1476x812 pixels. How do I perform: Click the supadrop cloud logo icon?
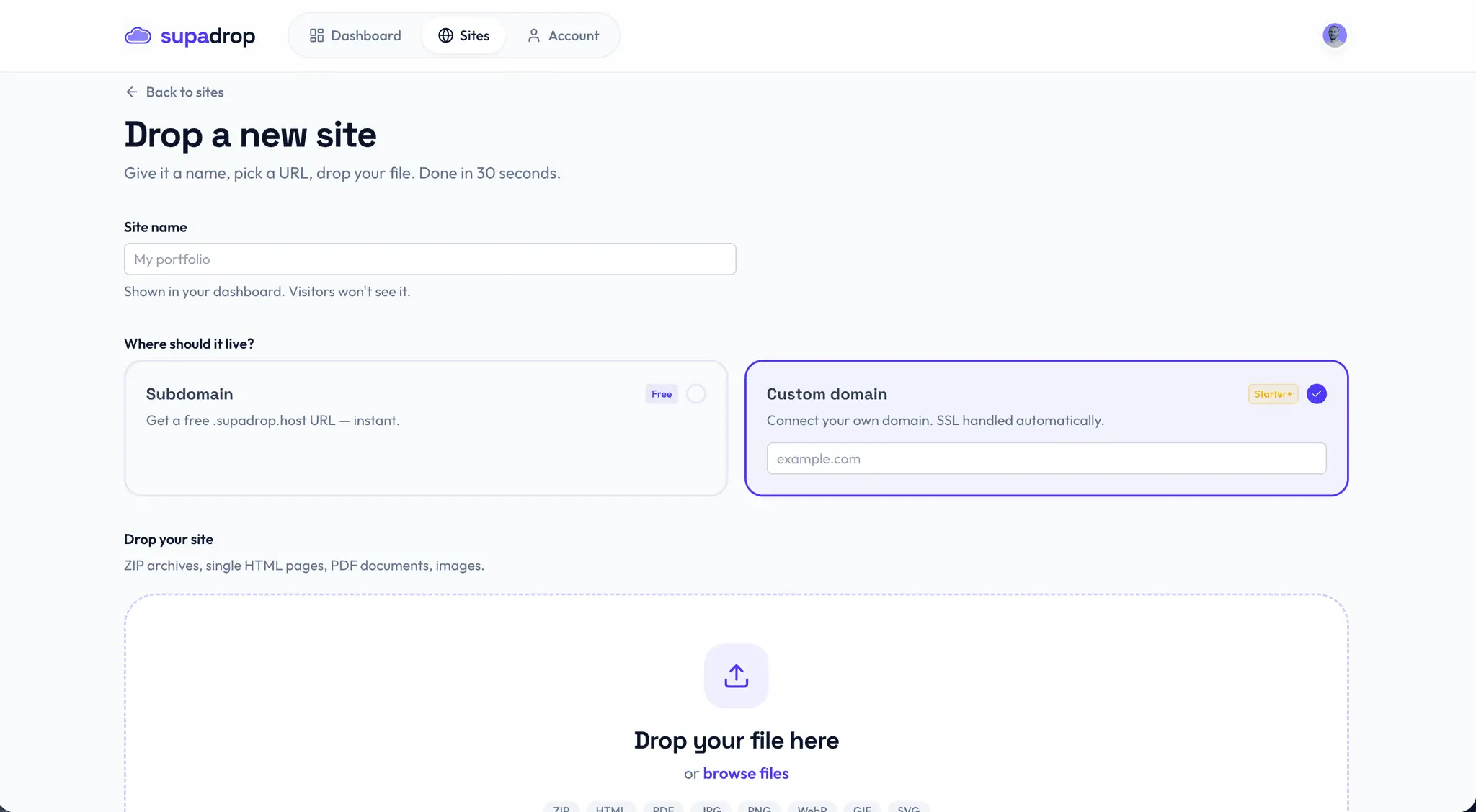(138, 35)
